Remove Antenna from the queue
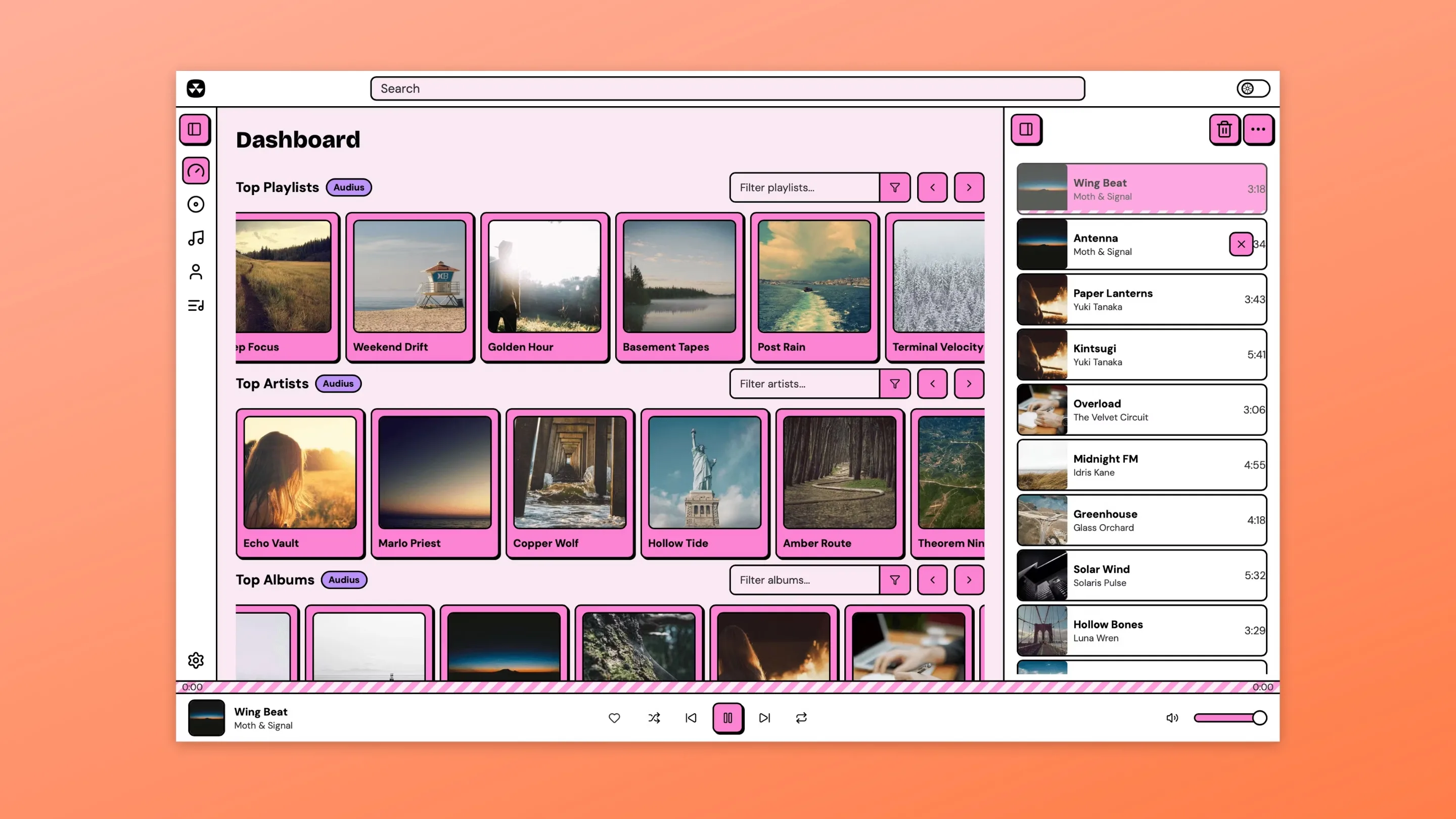This screenshot has width=1456, height=819. tap(1241, 244)
